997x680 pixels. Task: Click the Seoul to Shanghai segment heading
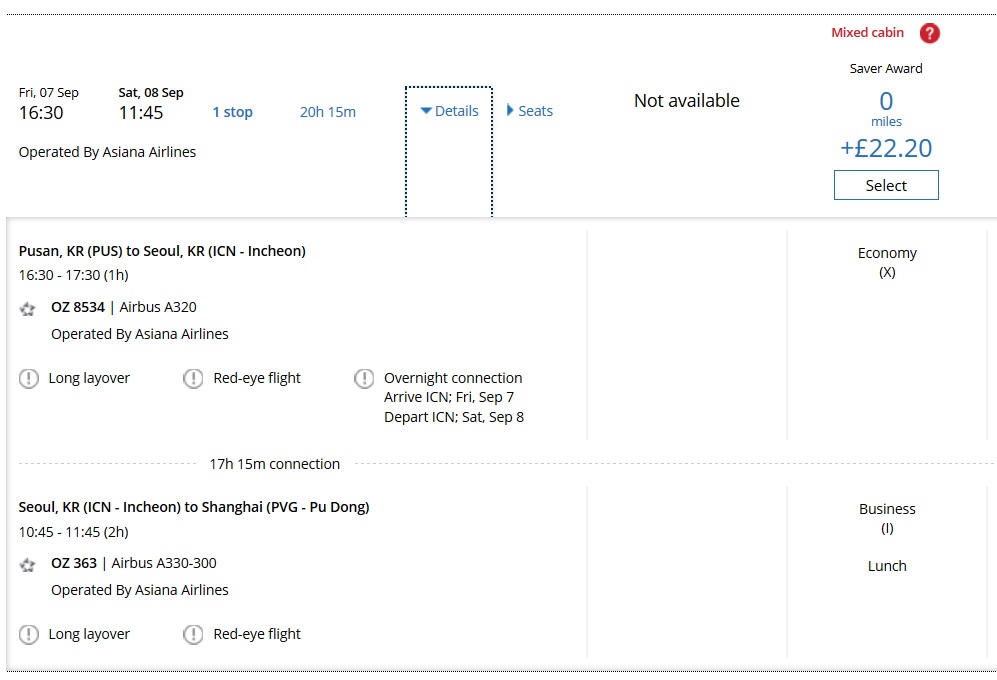194,507
